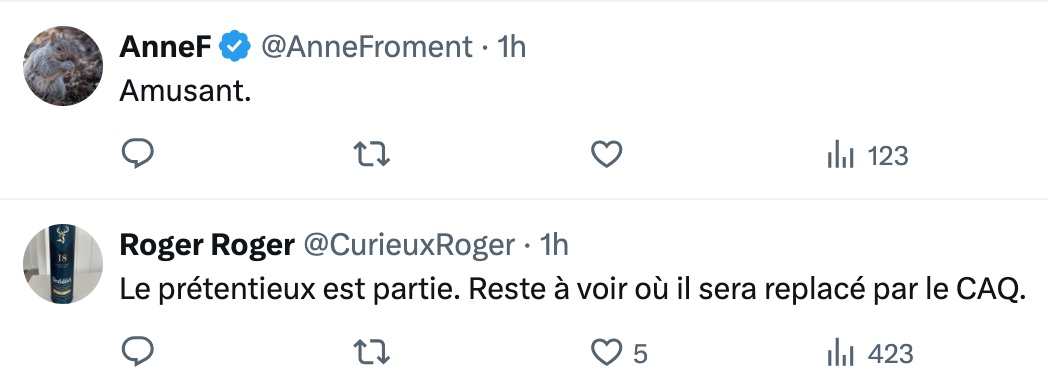Open AnneF's tweet via its 1h timestamp
Screen dimensions: 1048x390
click(512, 47)
